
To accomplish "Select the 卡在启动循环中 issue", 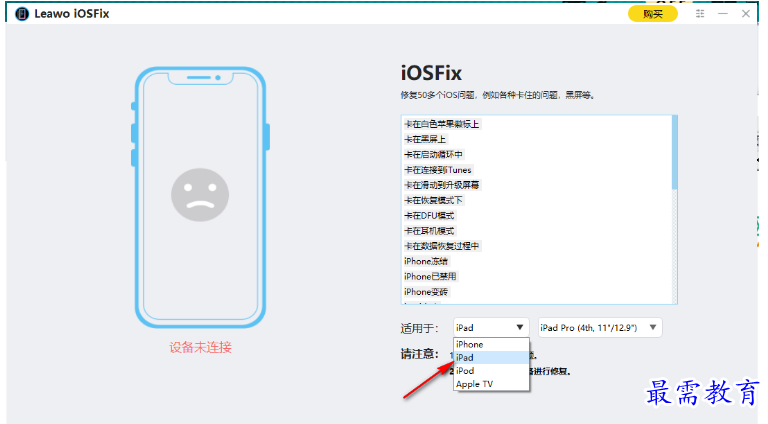I will (x=433, y=155).
